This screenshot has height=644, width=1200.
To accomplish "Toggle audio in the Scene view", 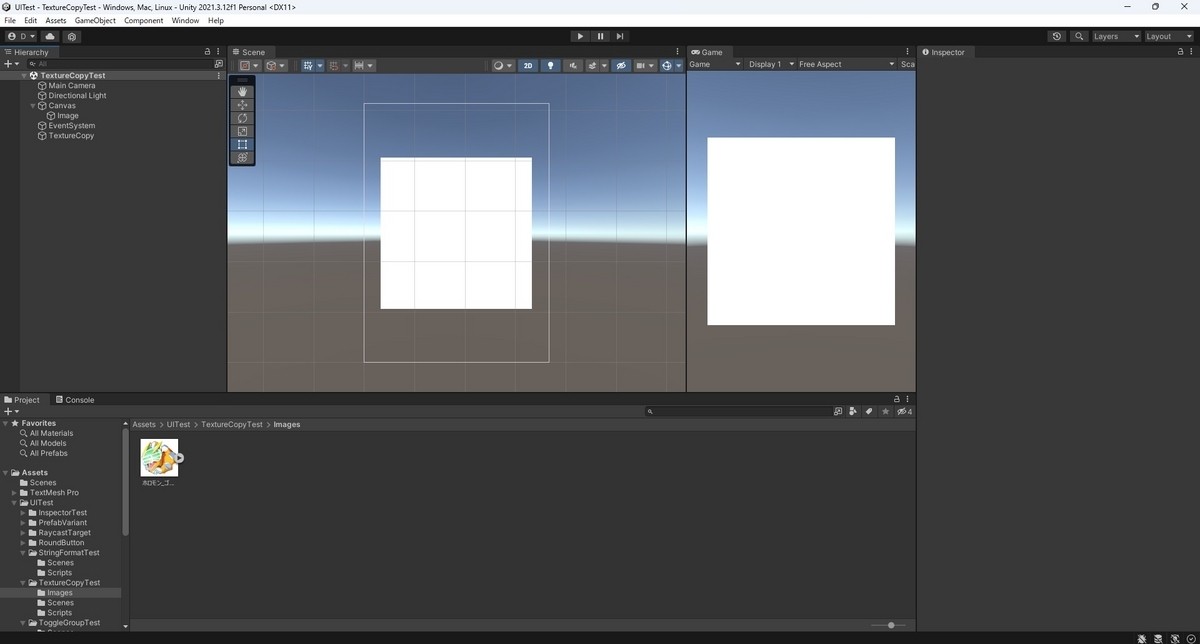I will tap(572, 65).
